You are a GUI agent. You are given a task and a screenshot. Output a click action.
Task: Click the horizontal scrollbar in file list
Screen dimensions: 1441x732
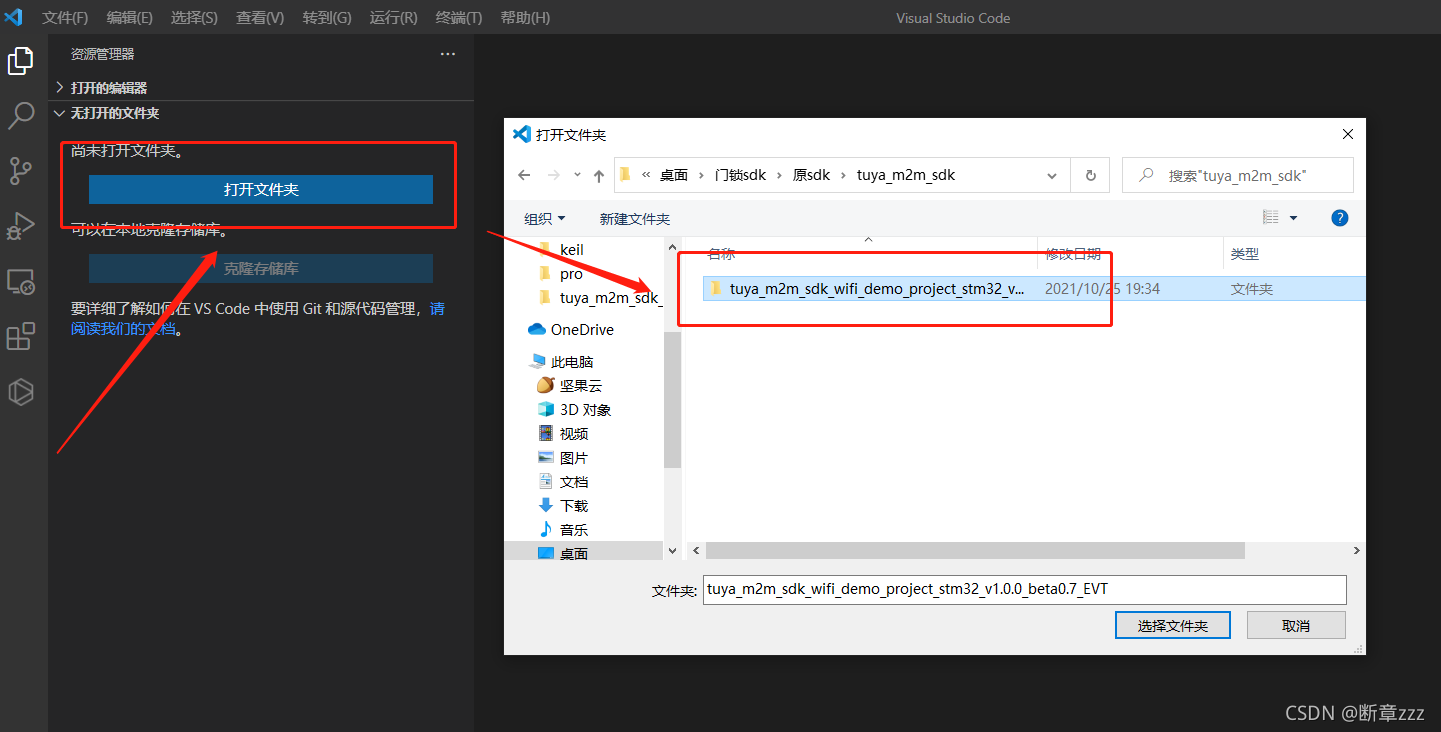click(x=975, y=551)
